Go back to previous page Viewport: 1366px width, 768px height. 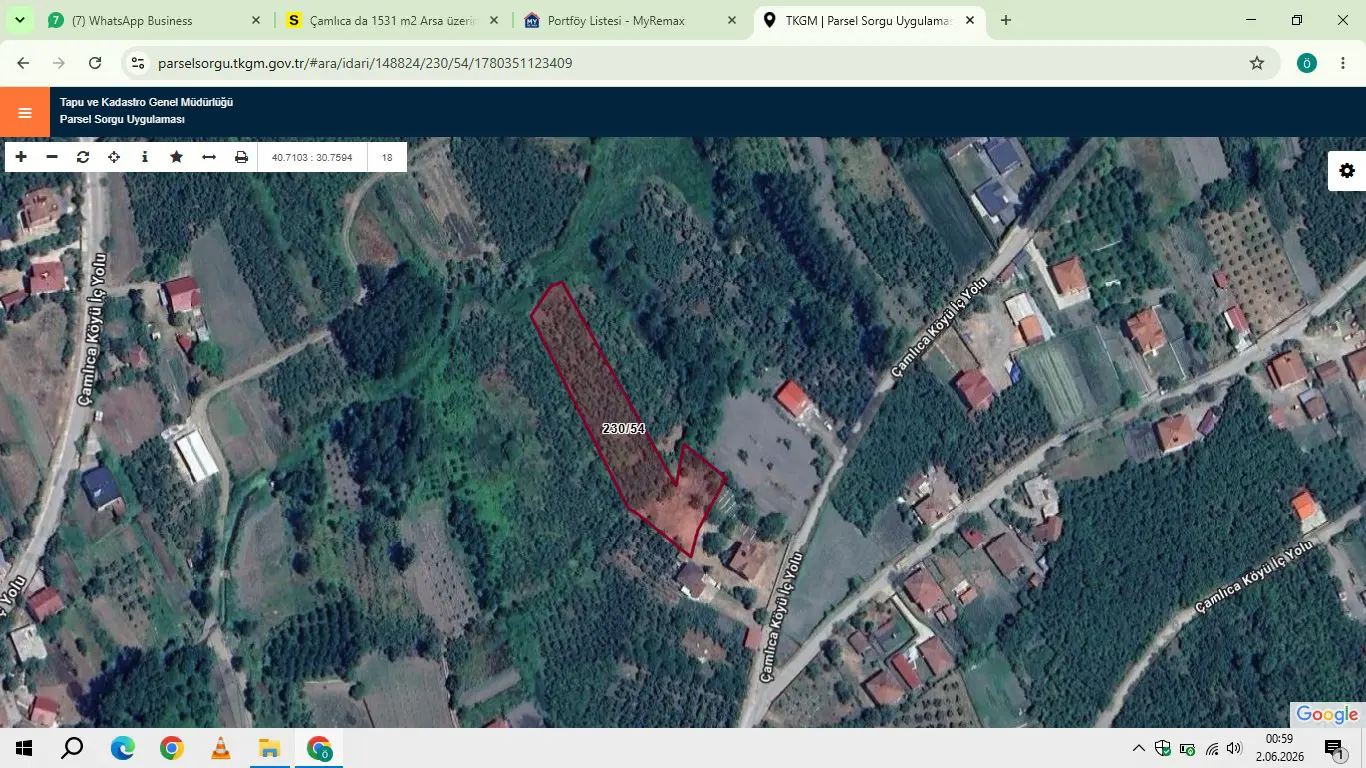(23, 63)
